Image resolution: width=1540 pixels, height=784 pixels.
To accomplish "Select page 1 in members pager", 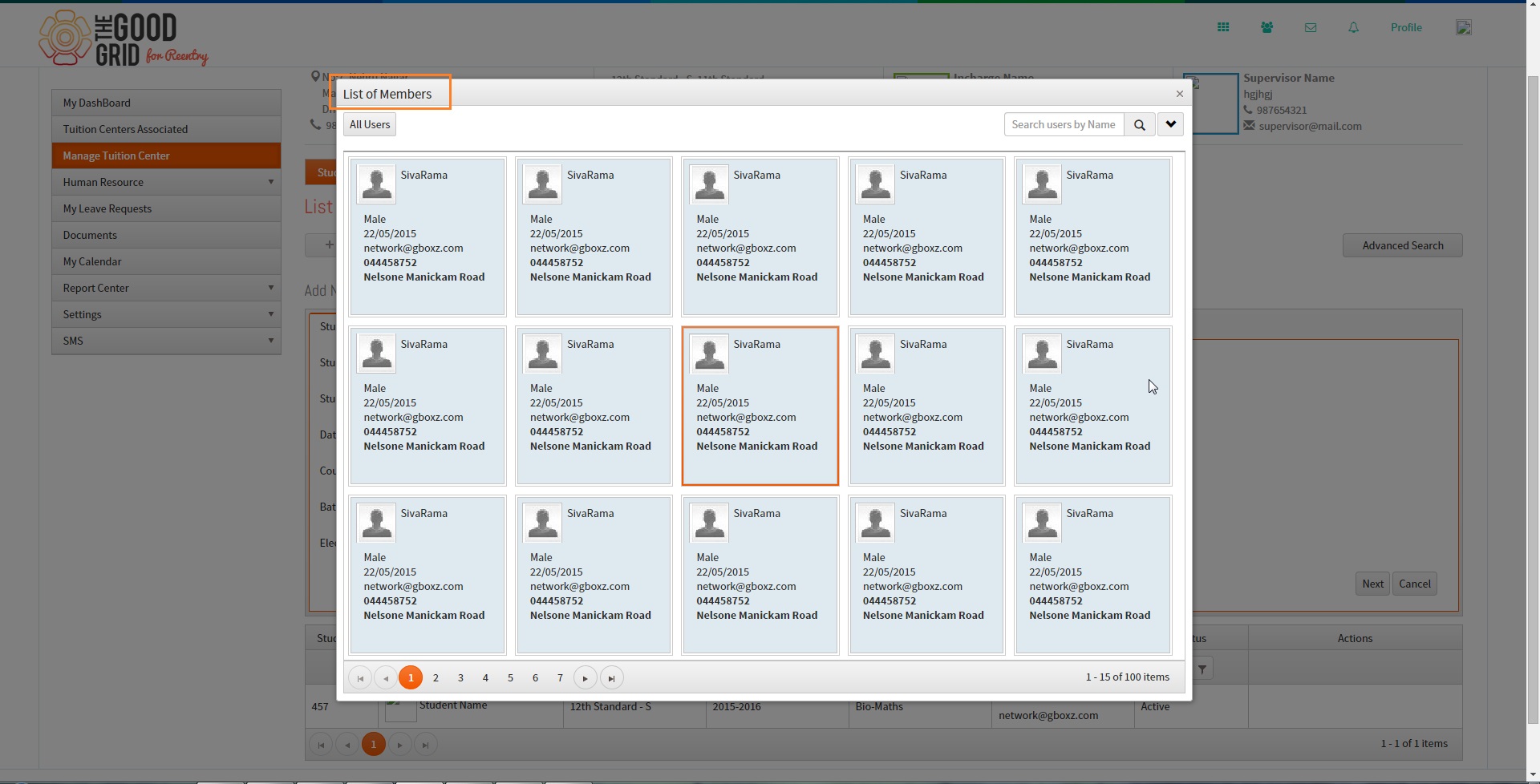I will click(411, 677).
